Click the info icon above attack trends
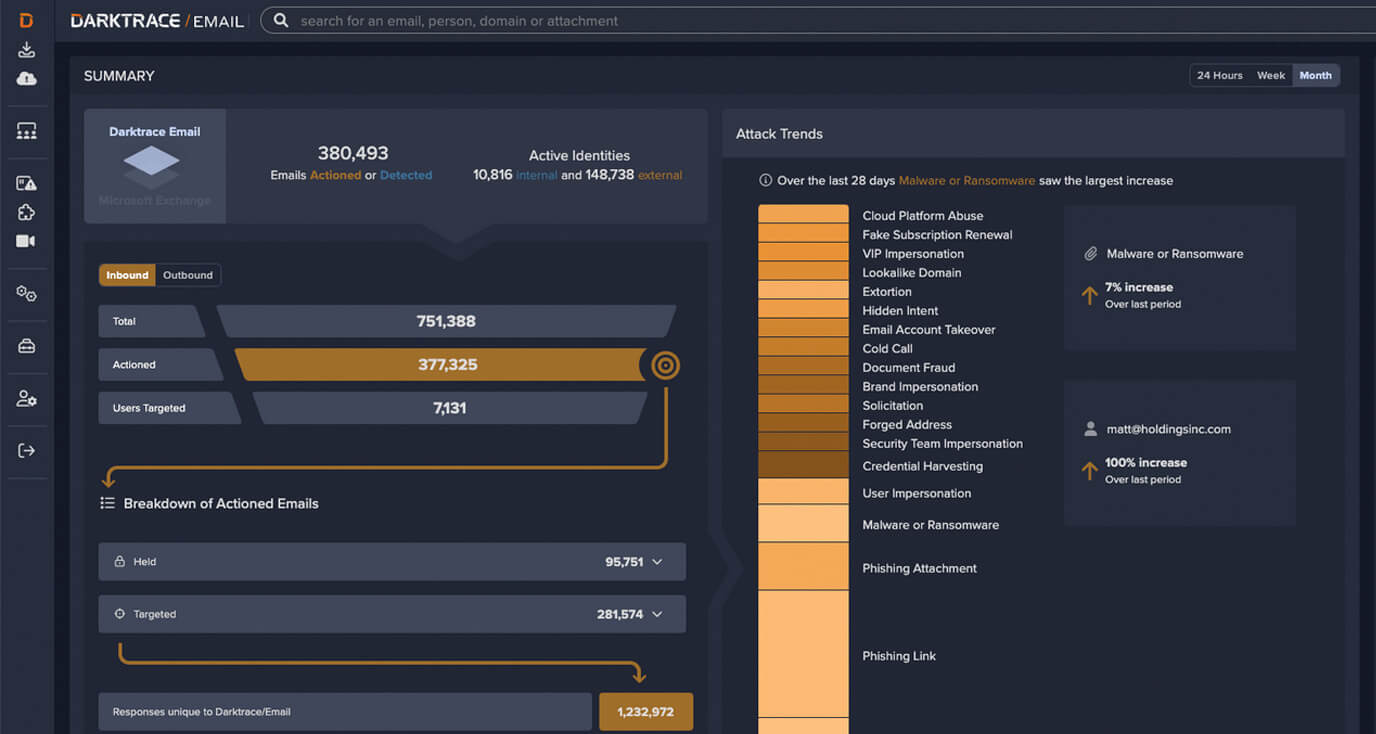Viewport: 1376px width, 734px height. 766,181
